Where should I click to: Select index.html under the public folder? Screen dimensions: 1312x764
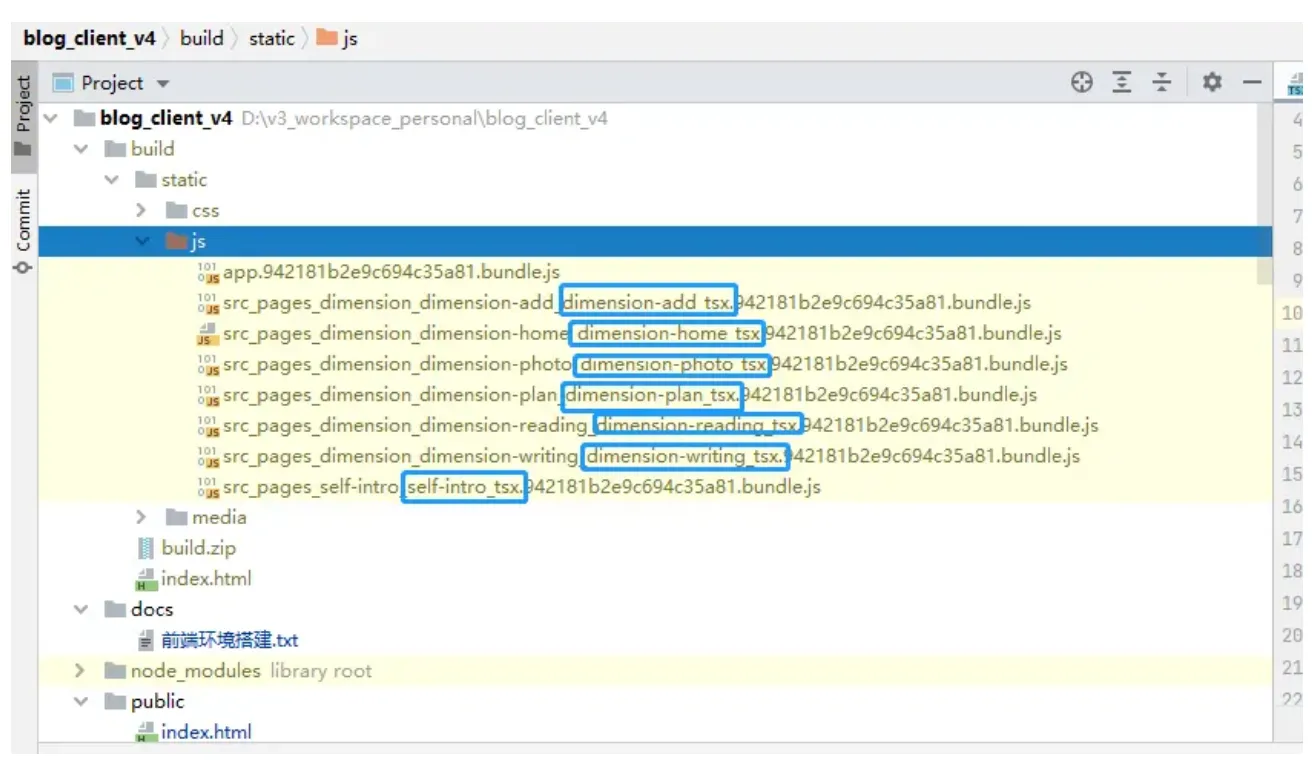click(x=206, y=732)
